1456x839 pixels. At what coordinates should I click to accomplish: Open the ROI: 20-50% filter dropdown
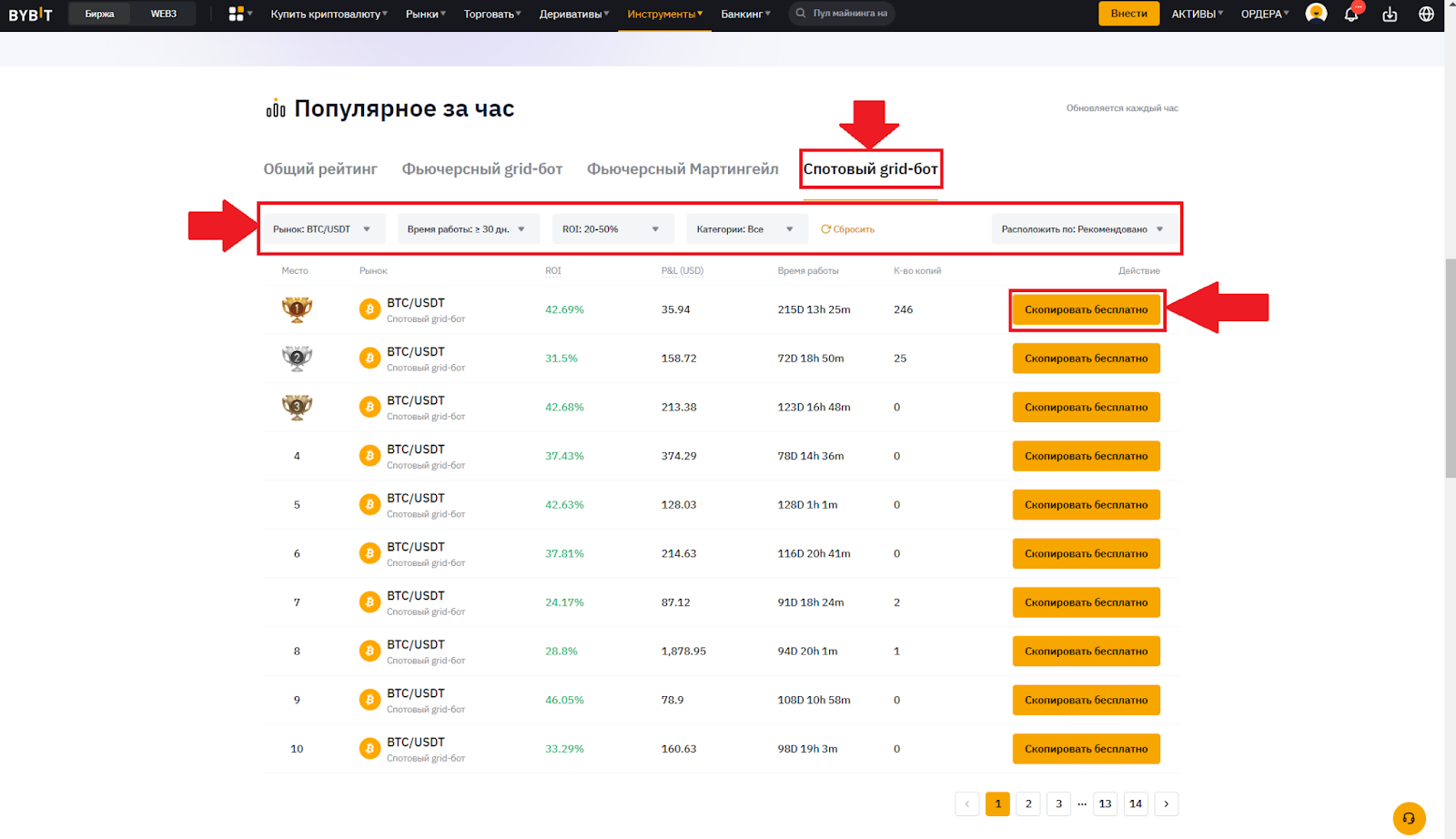(x=612, y=228)
